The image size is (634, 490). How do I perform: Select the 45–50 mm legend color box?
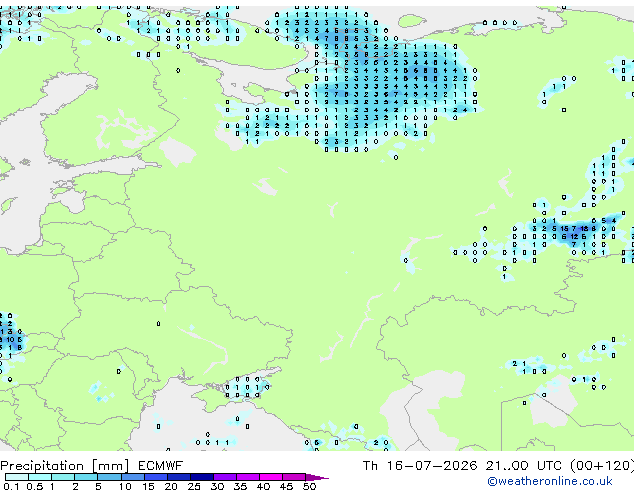point(294,477)
